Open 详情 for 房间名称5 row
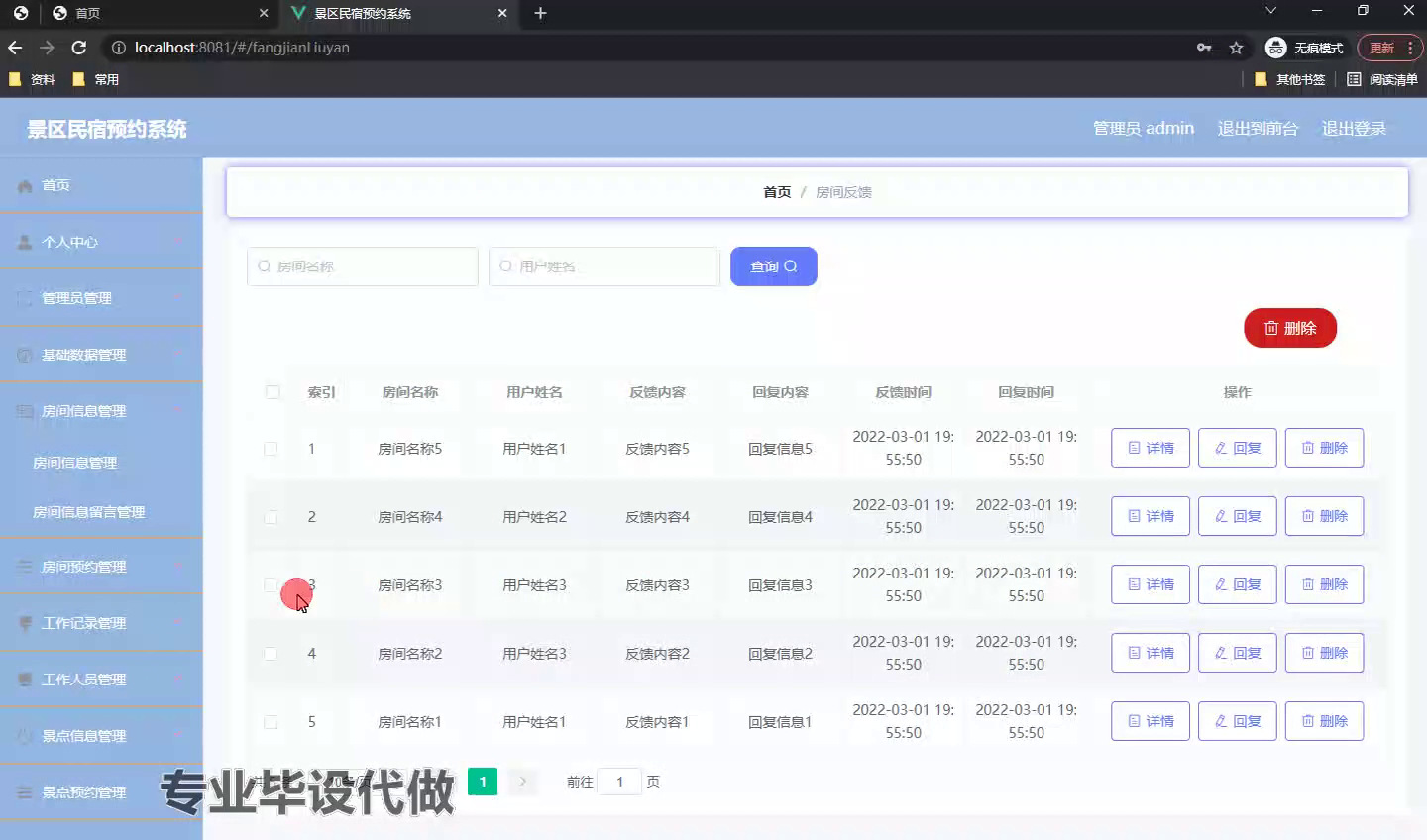Screen dimensions: 1427x840 1151,448
